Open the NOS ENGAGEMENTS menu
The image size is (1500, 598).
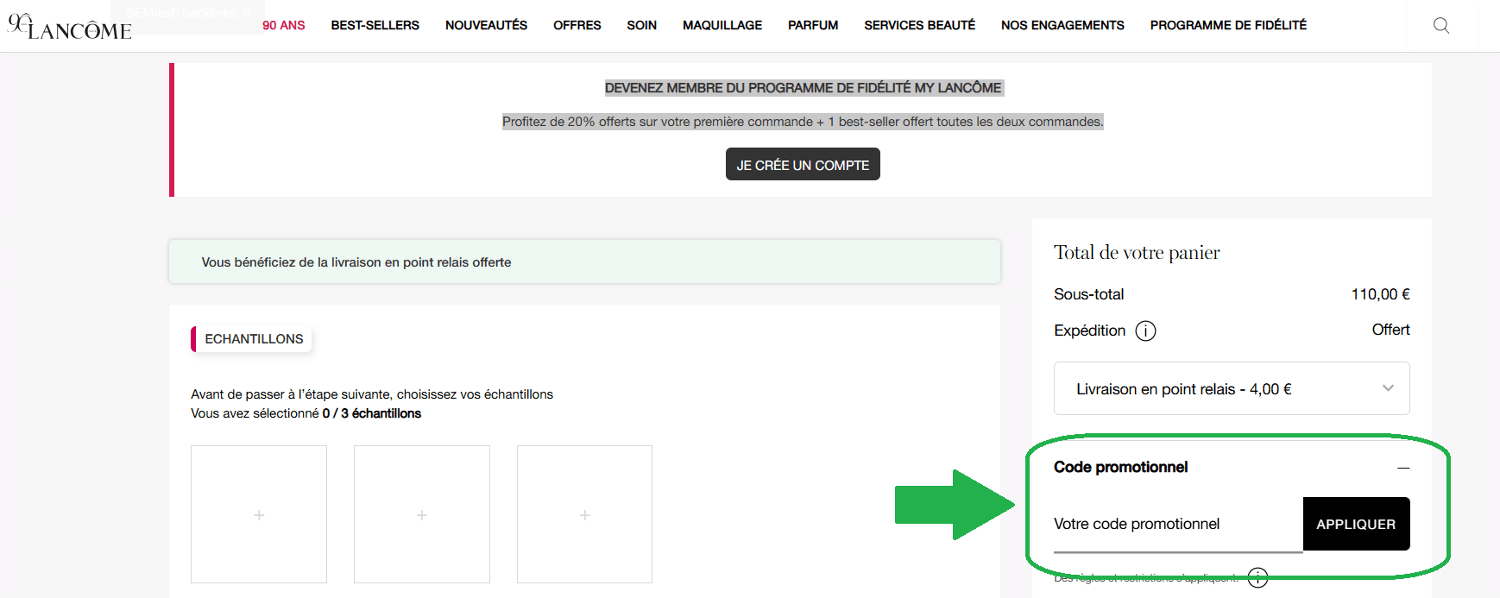coord(1062,26)
